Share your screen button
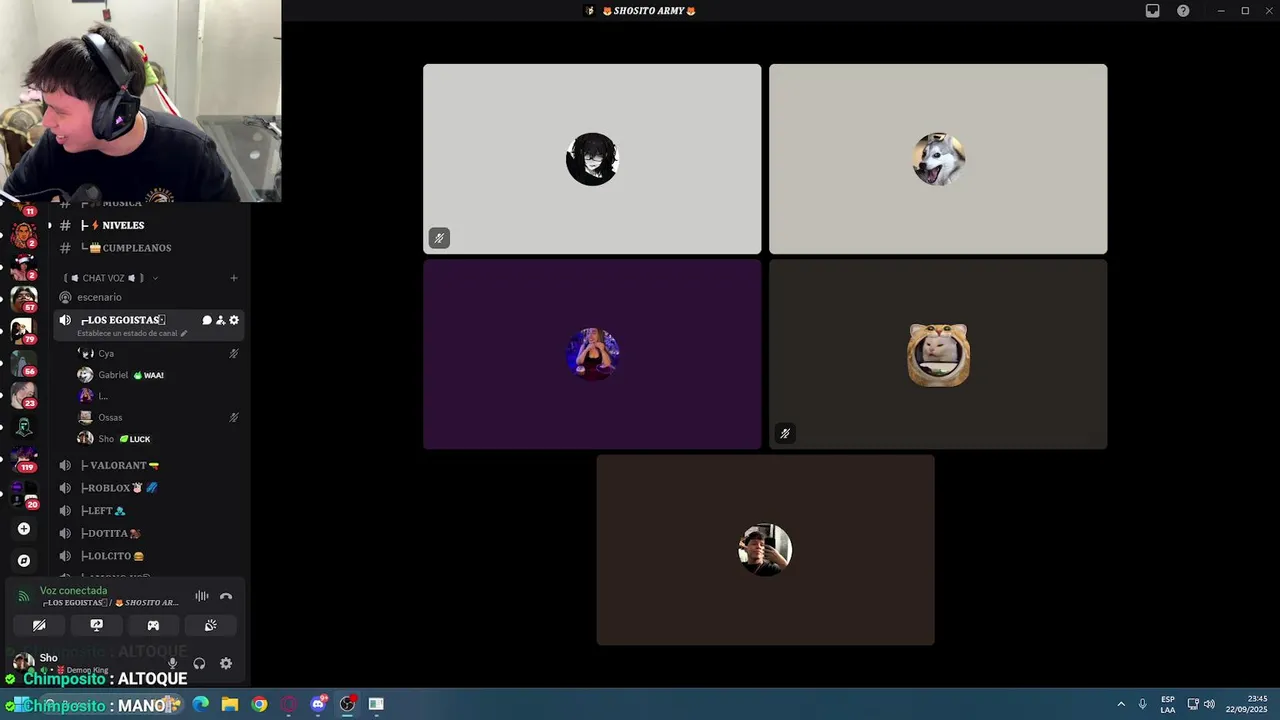This screenshot has height=720, width=1280. click(96, 625)
